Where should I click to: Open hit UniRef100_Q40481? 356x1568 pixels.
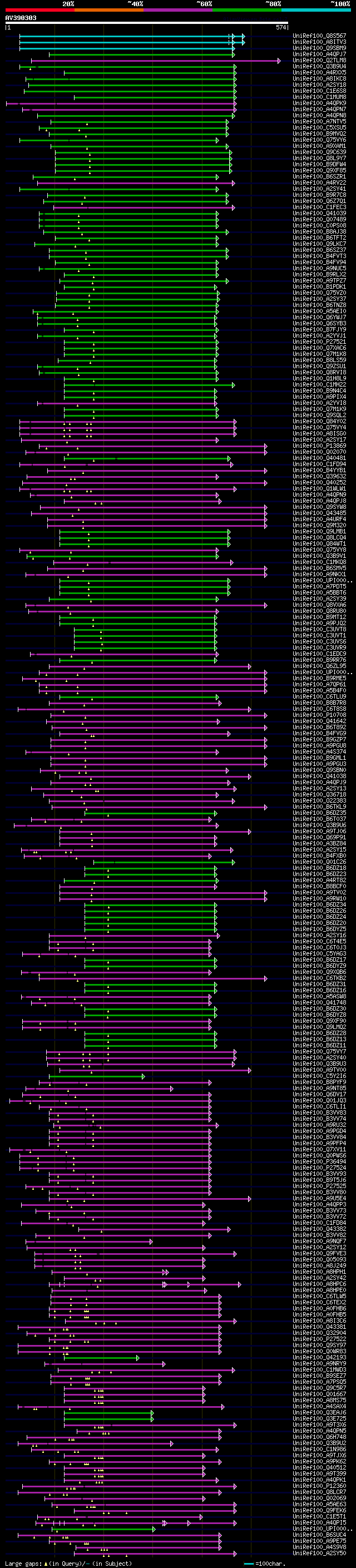[x=319, y=458]
